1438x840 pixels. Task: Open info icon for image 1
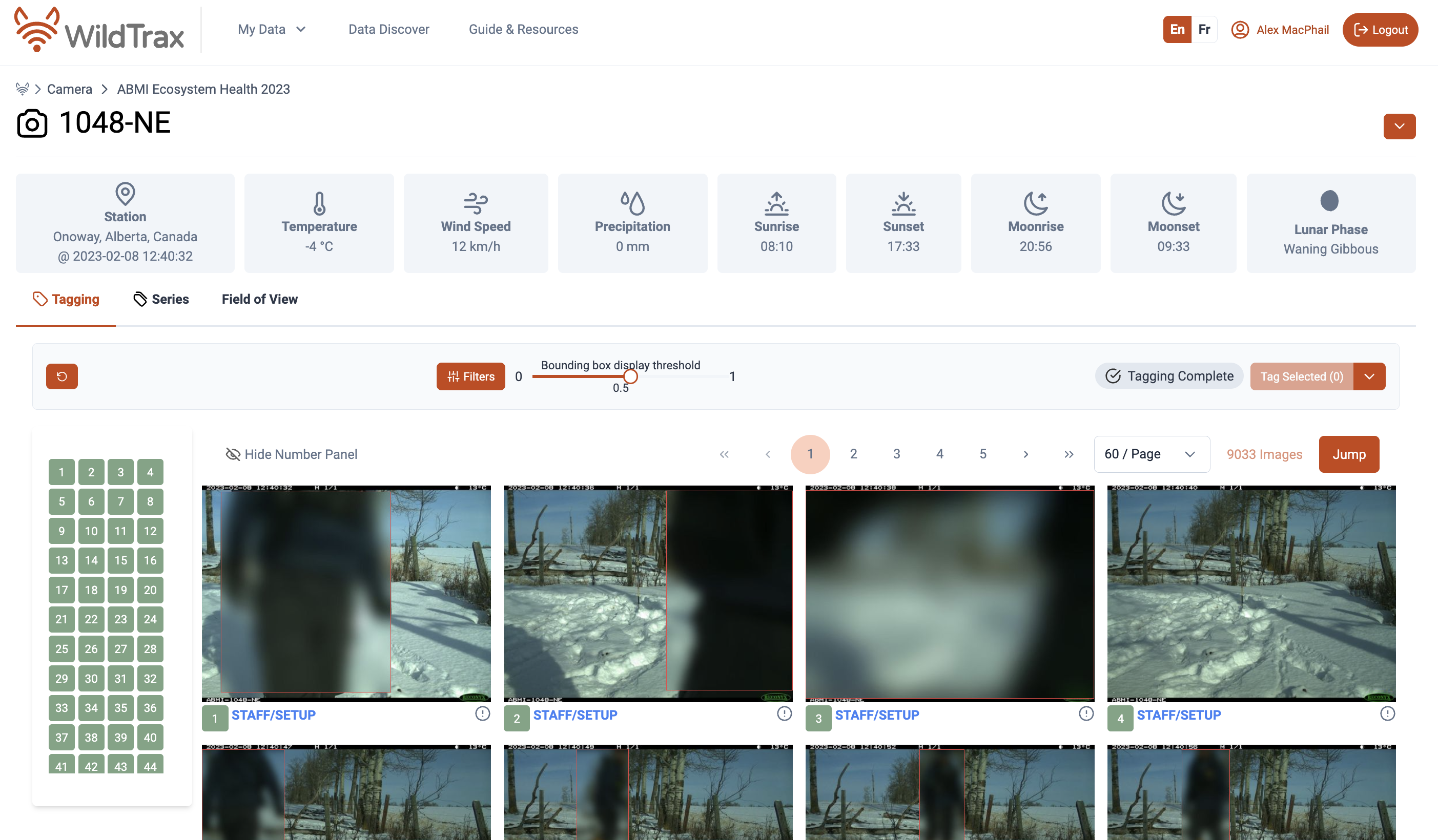click(482, 713)
